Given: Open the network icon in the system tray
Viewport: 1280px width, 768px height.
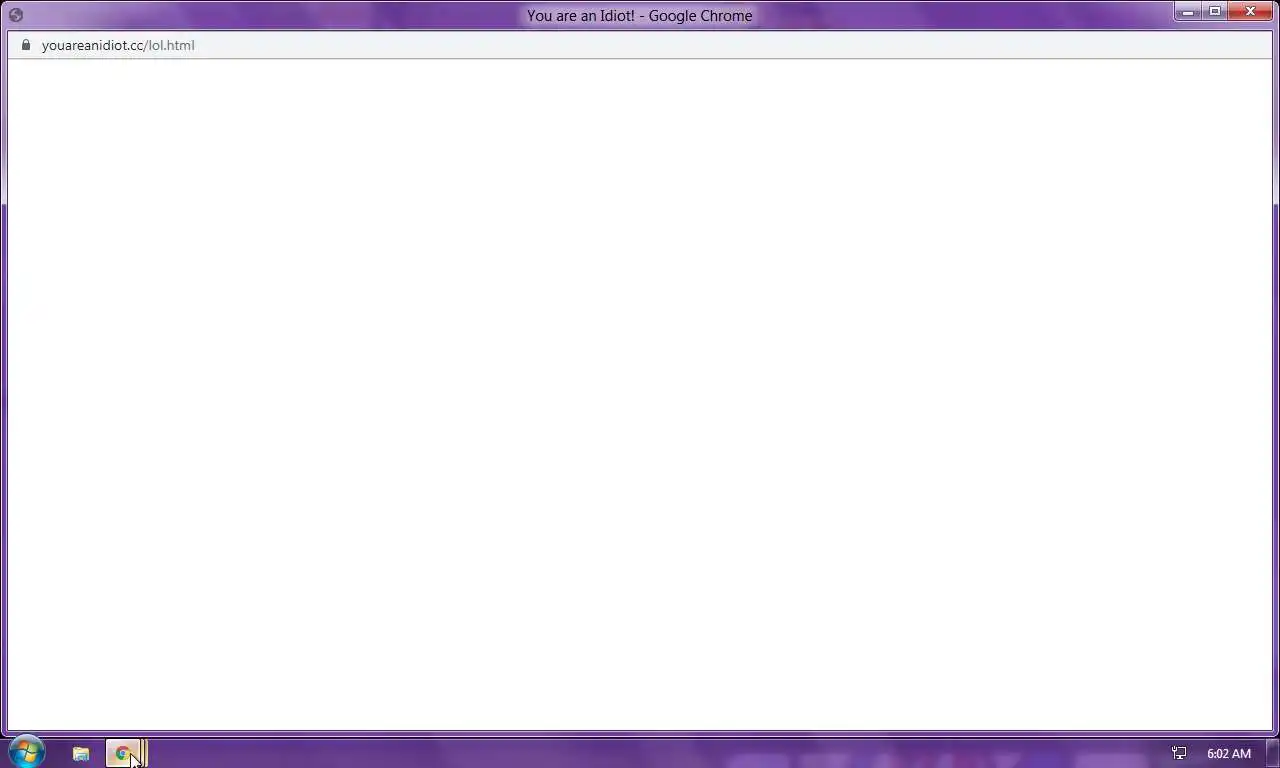Looking at the screenshot, I should point(1179,753).
